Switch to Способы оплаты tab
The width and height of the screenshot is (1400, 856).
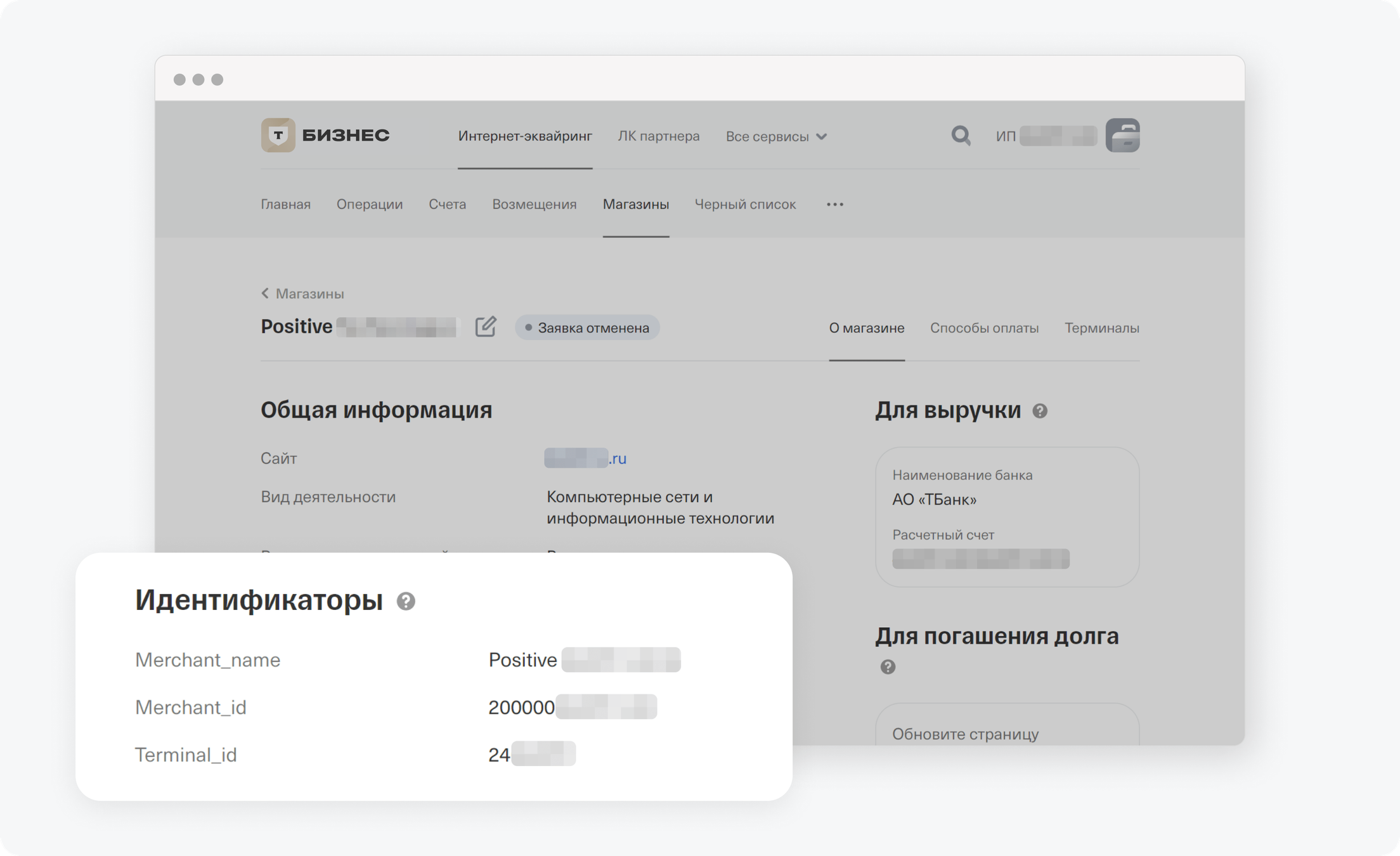point(984,328)
